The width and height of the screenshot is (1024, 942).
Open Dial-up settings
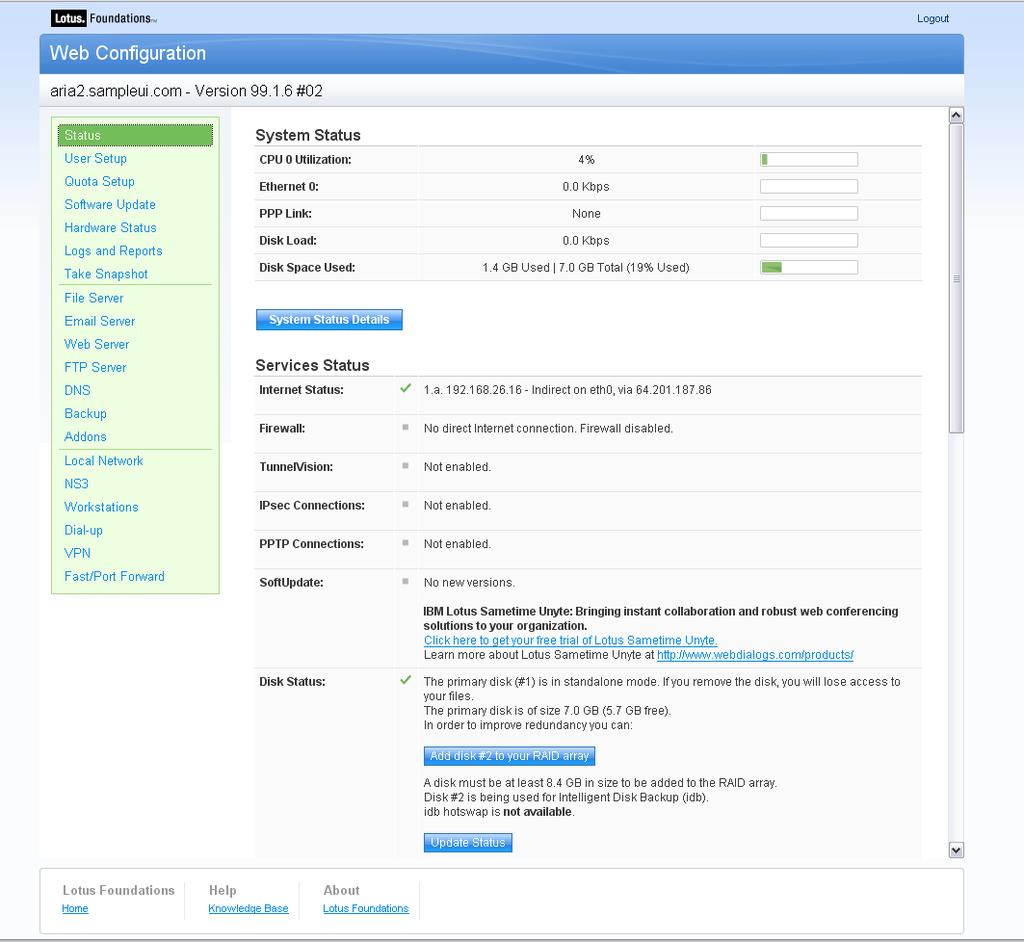pos(83,530)
